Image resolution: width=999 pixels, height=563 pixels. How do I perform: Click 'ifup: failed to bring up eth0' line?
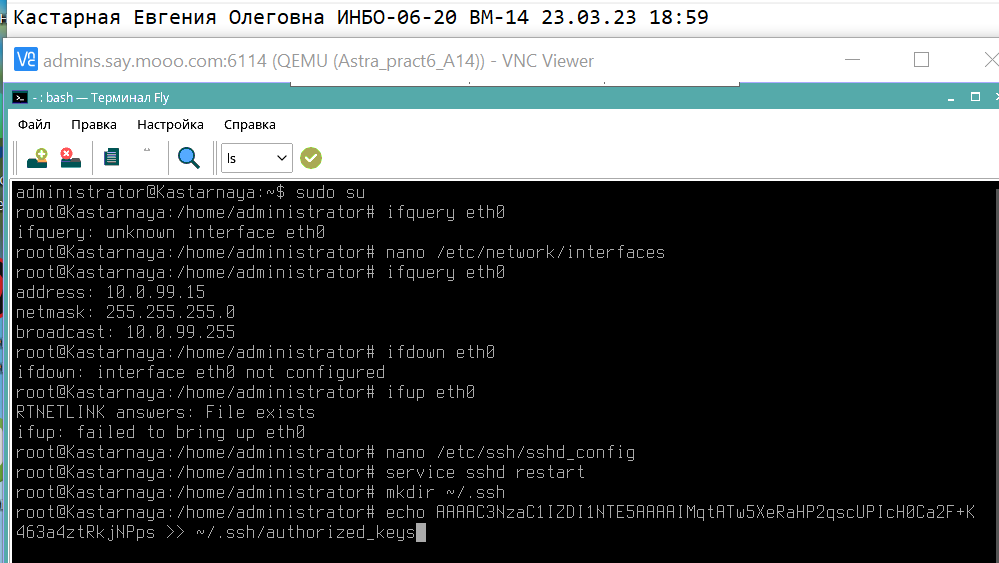pos(160,432)
